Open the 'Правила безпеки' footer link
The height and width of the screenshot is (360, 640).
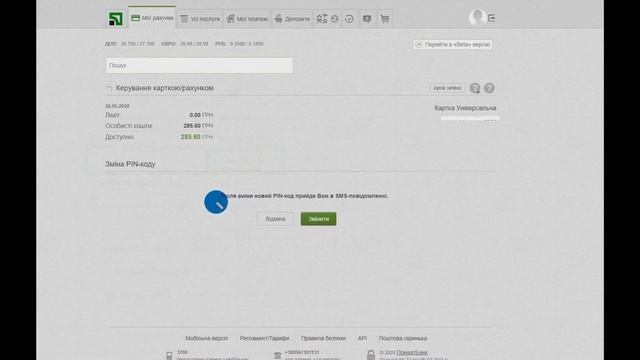point(323,338)
